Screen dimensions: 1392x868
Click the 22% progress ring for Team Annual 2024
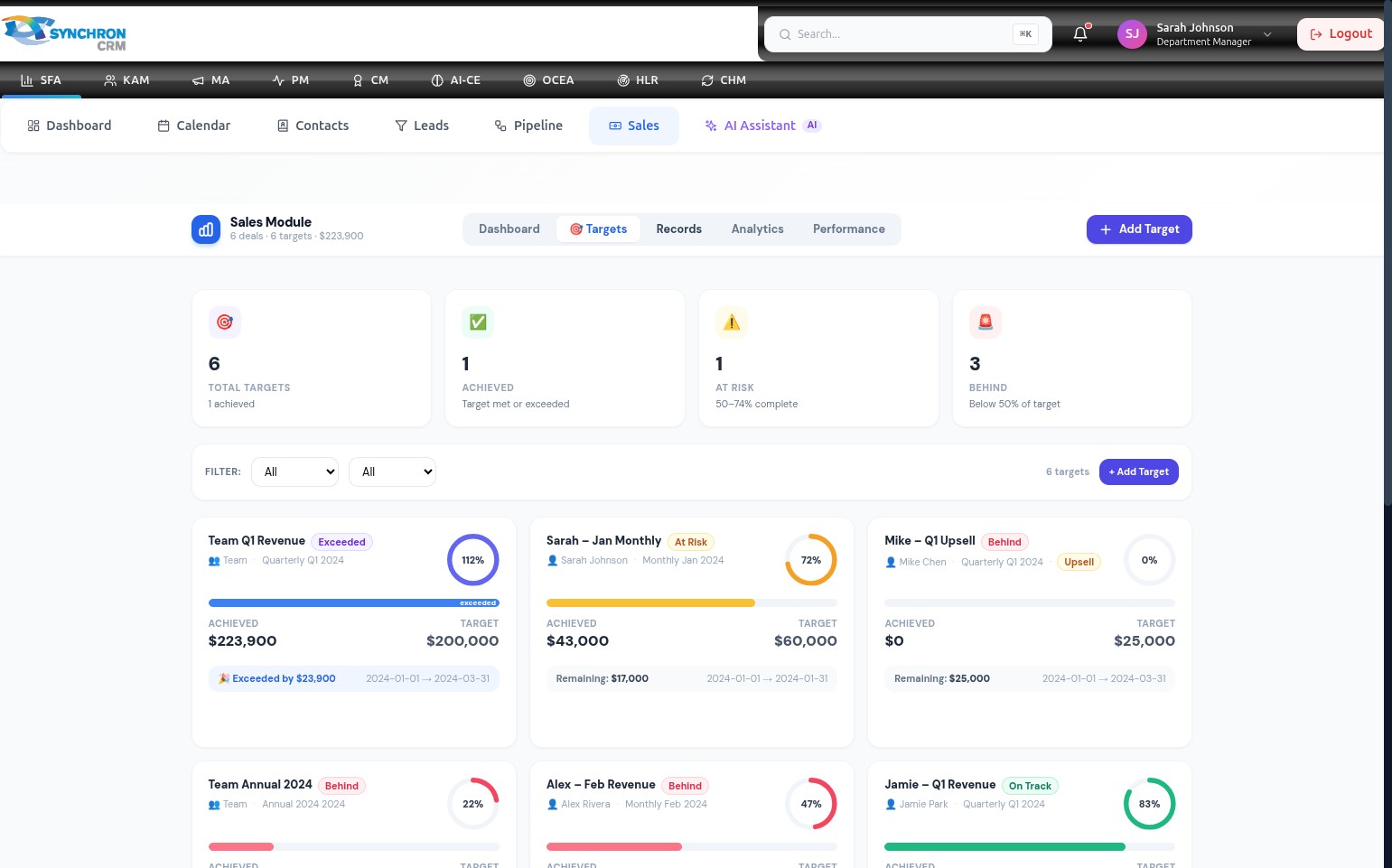[x=473, y=804]
